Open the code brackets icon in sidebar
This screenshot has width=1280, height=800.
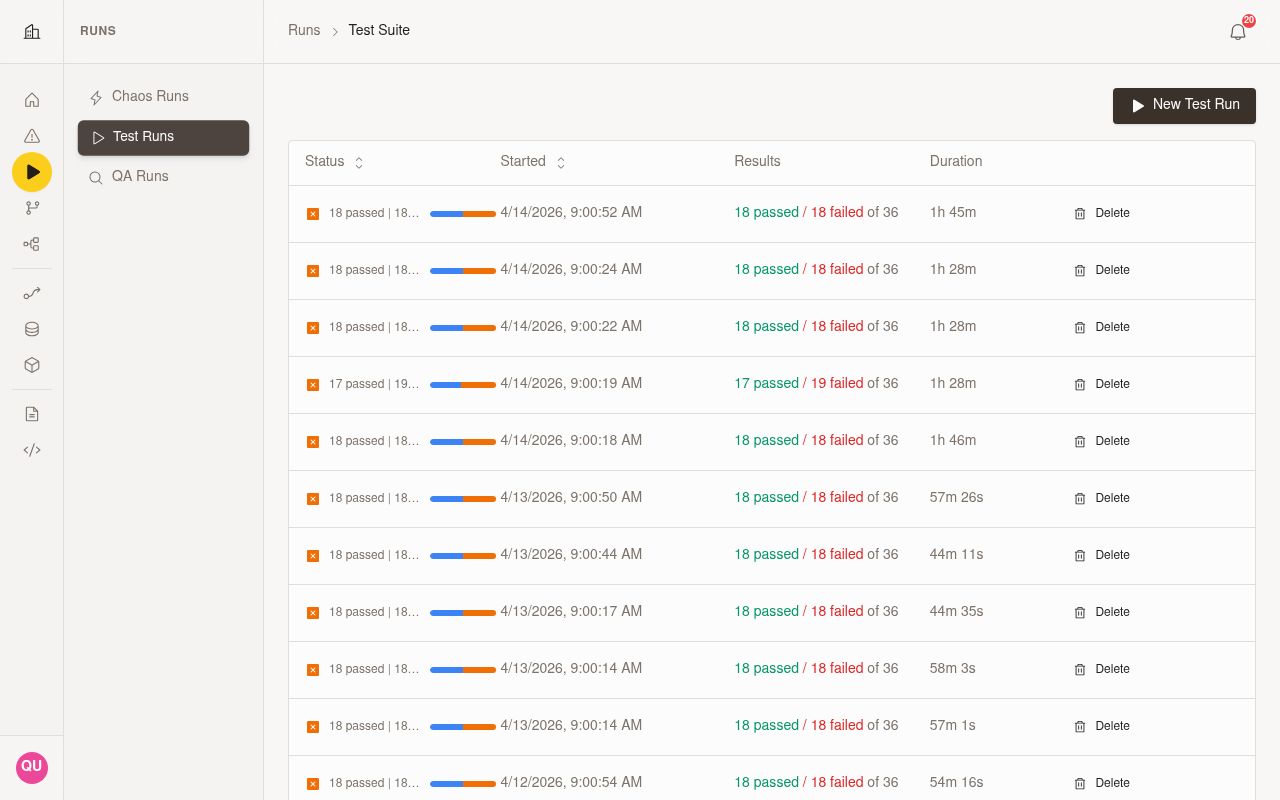click(32, 450)
